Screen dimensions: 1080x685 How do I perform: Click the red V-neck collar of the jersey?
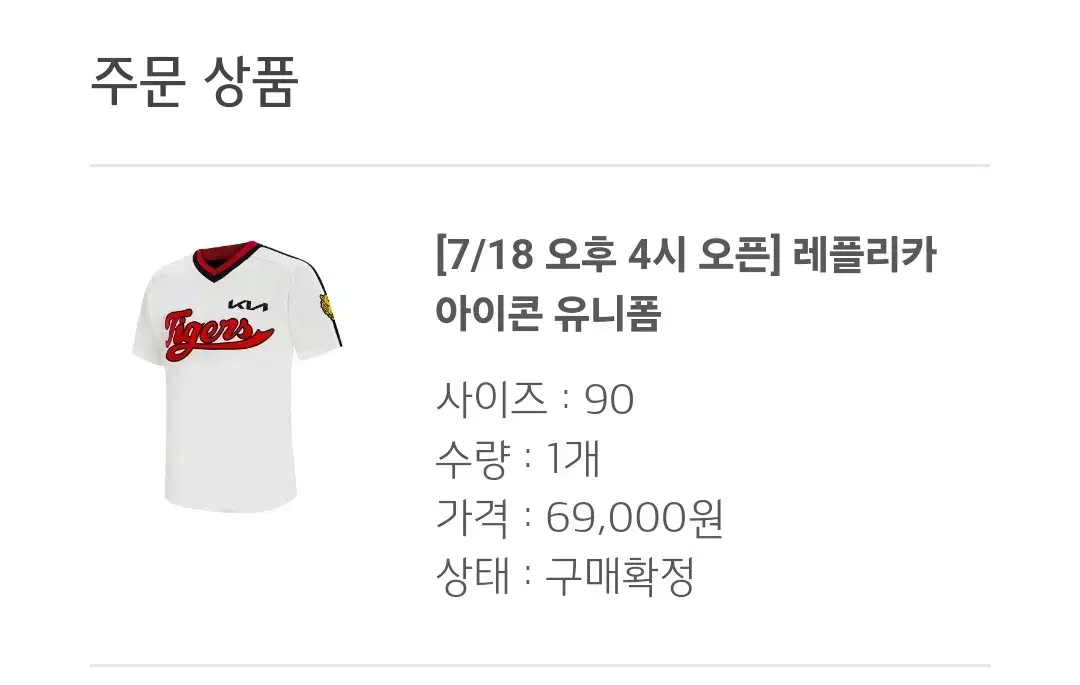point(226,261)
